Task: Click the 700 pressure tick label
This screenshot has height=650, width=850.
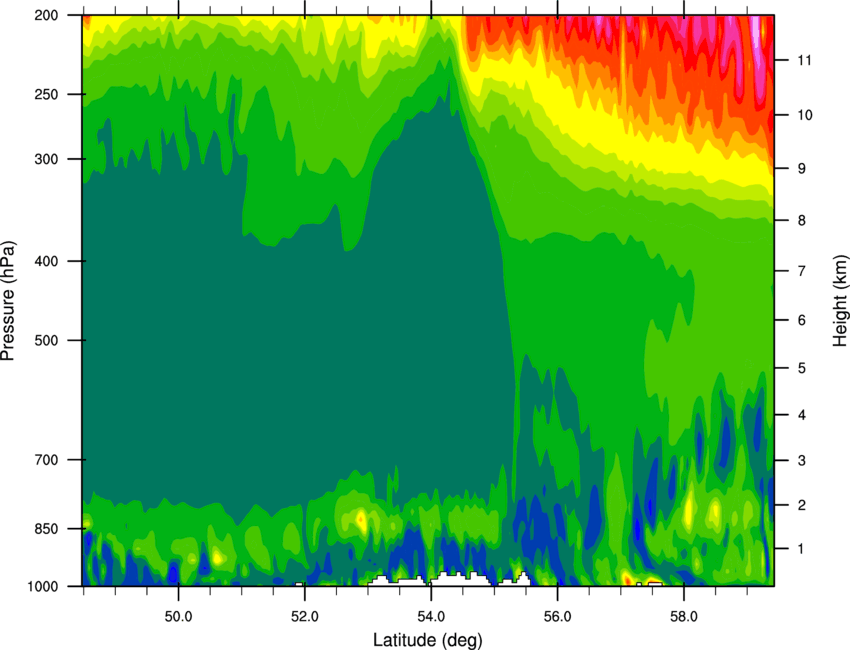Action: 46,460
